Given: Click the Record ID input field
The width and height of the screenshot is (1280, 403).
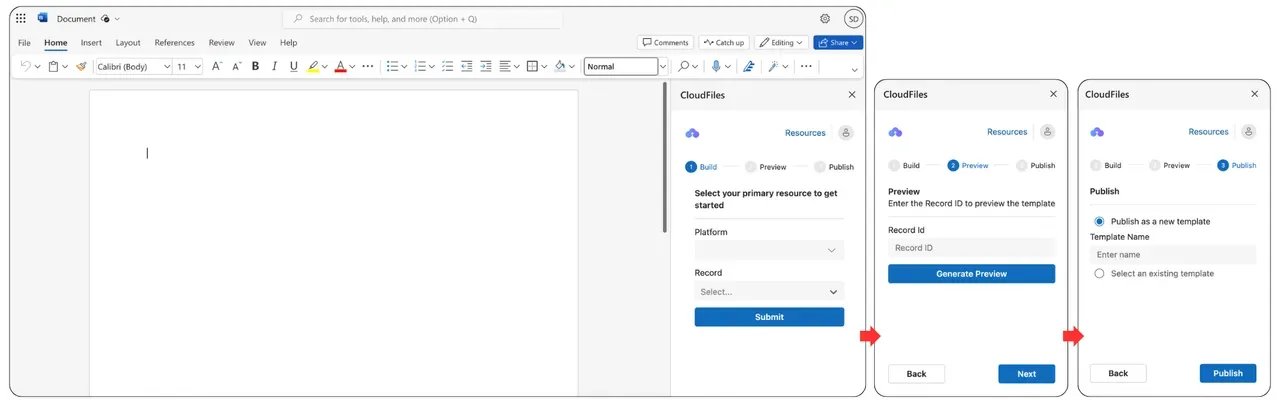Looking at the screenshot, I should coord(971,248).
